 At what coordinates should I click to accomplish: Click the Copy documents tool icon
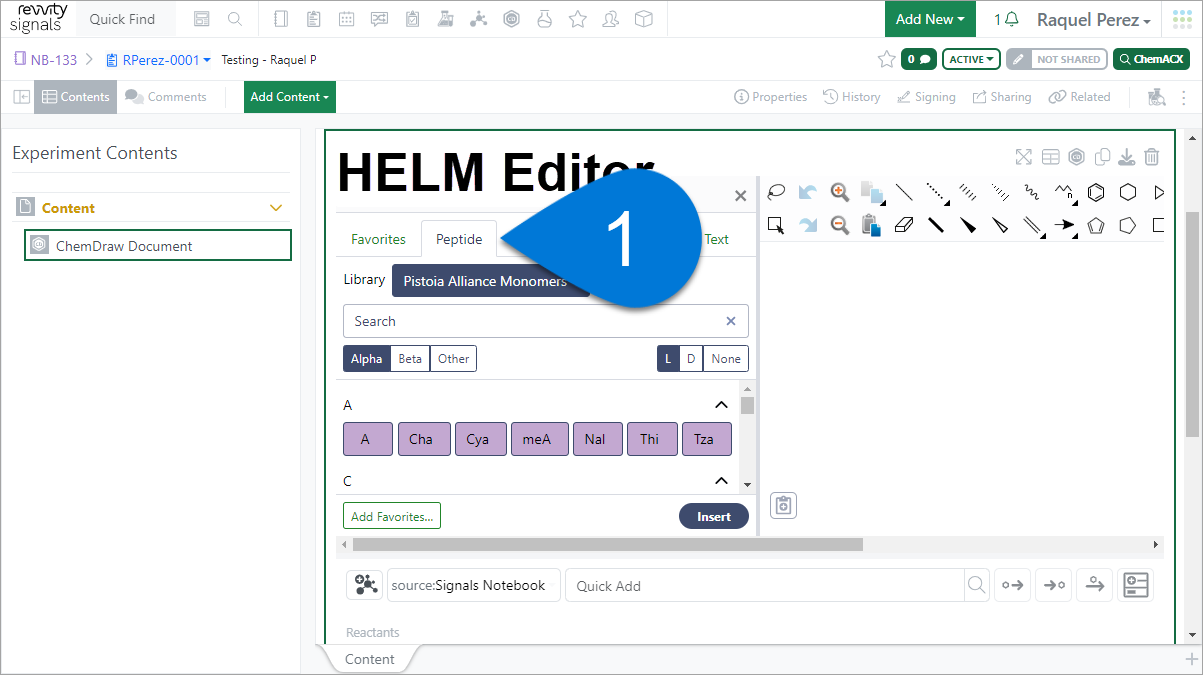tap(872, 192)
